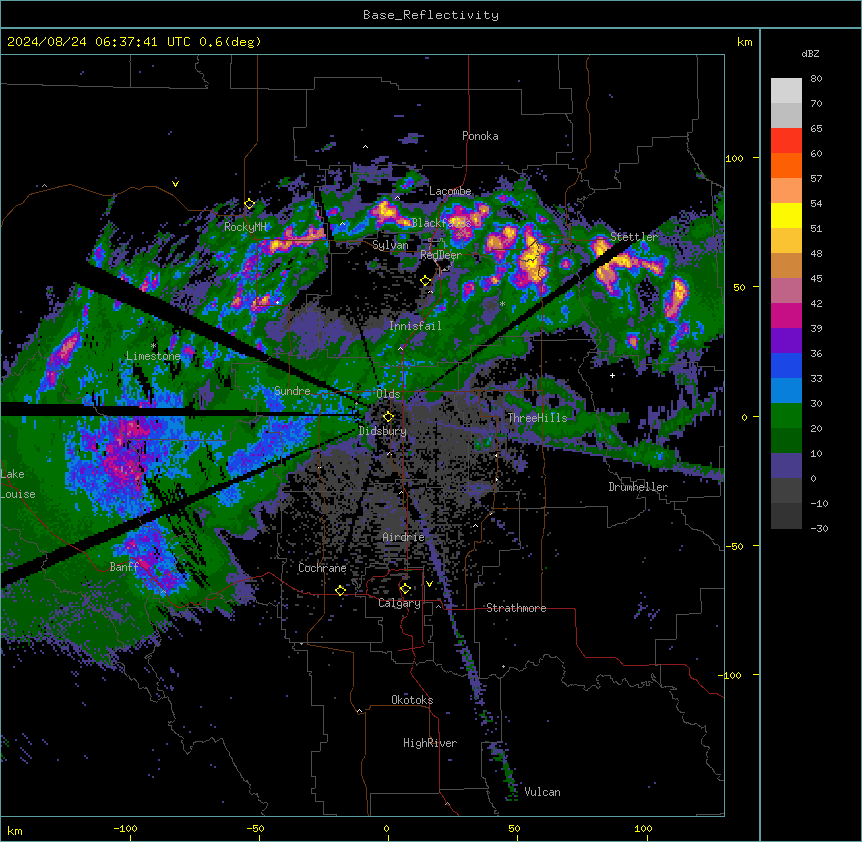862x842 pixels.
Task: Select the Banff town label
Action: pos(124,567)
